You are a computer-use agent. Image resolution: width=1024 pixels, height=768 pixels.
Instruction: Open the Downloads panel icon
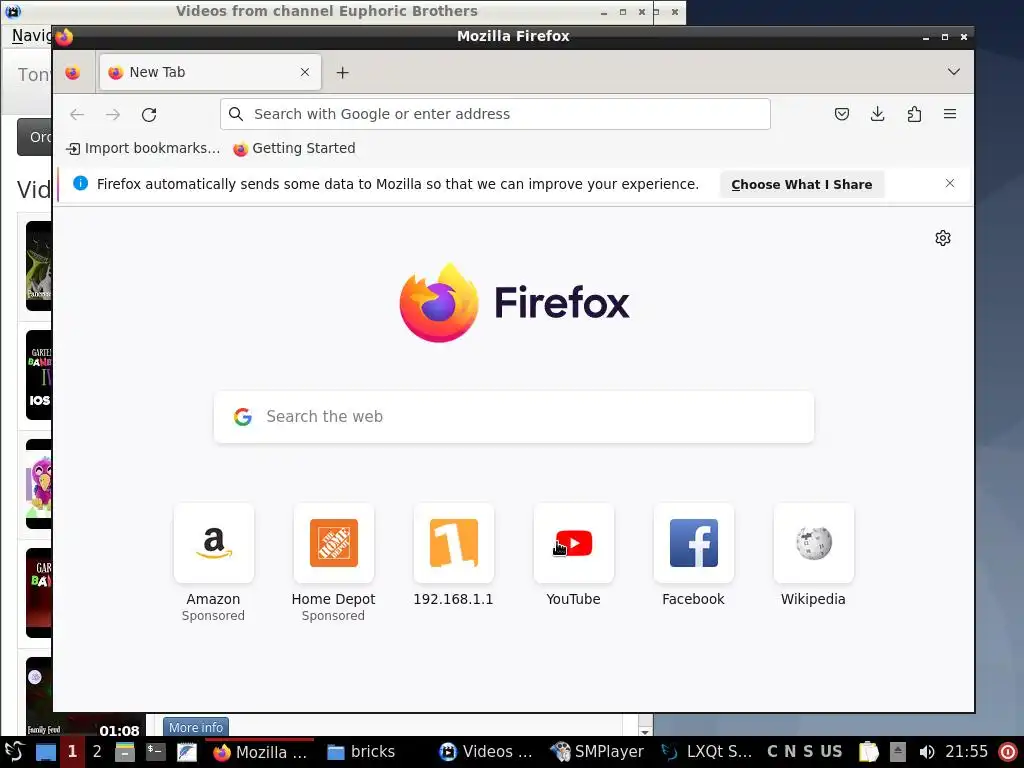coord(878,114)
